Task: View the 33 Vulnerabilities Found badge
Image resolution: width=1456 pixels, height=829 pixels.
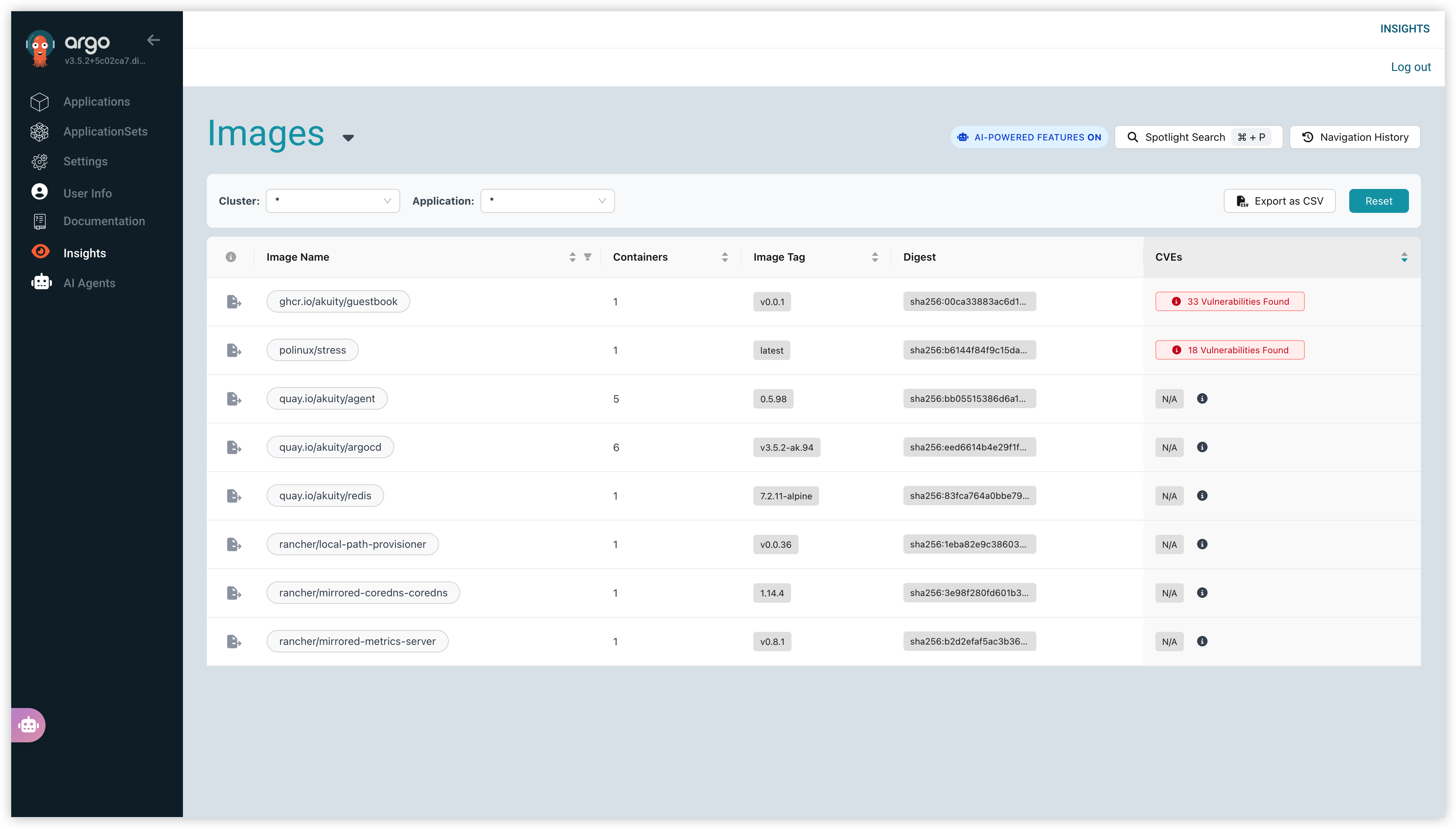Action: pyautogui.click(x=1229, y=302)
